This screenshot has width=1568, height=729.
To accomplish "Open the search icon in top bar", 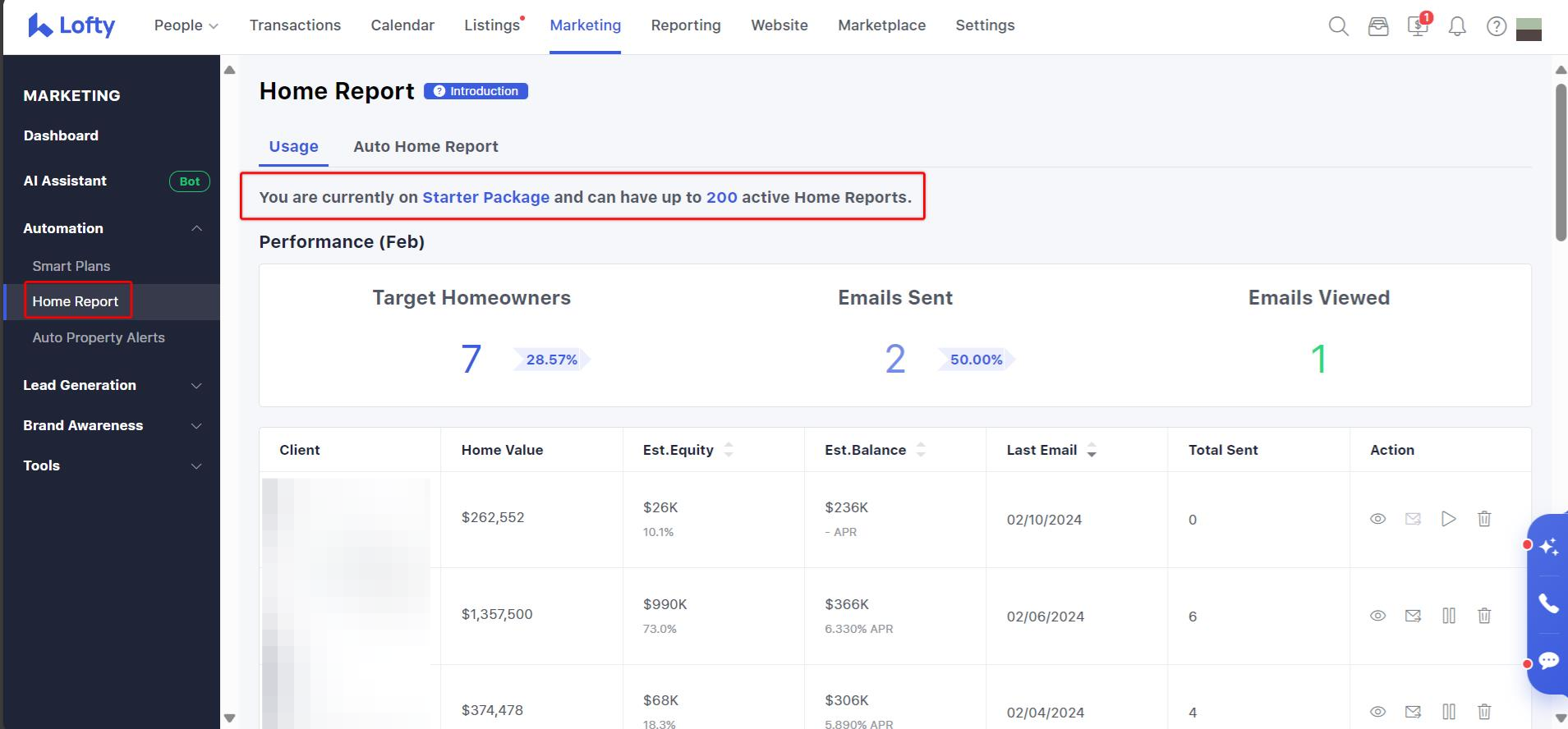I will 1338,26.
